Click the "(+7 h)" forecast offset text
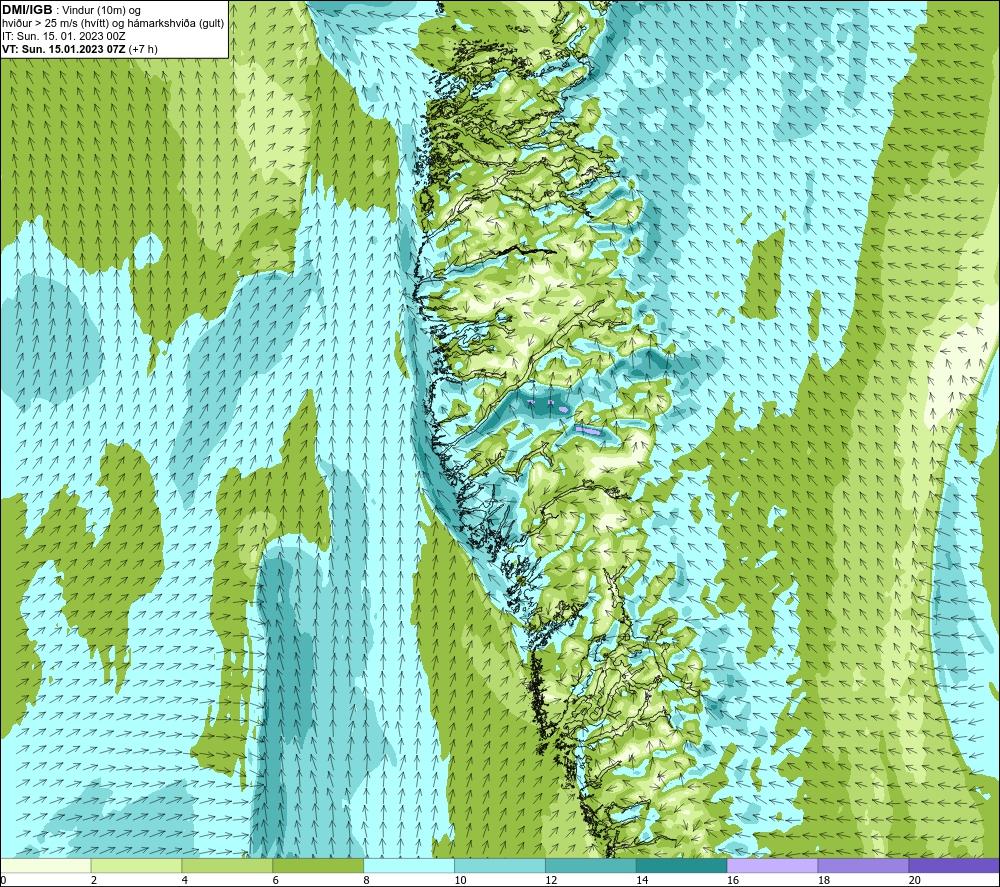Screen dimensions: 1000x887 (x=143, y=49)
